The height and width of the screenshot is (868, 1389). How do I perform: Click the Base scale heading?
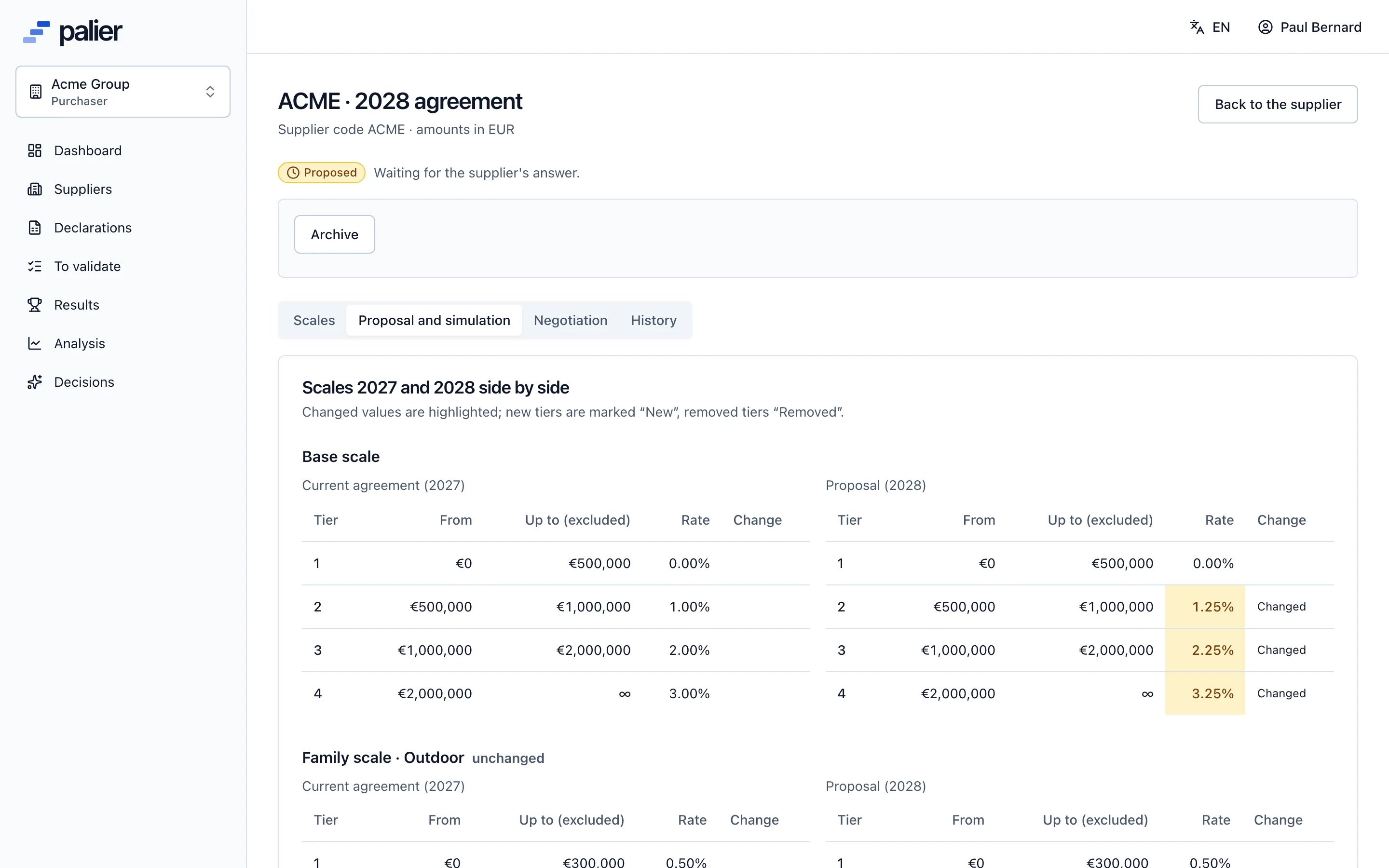(x=341, y=456)
